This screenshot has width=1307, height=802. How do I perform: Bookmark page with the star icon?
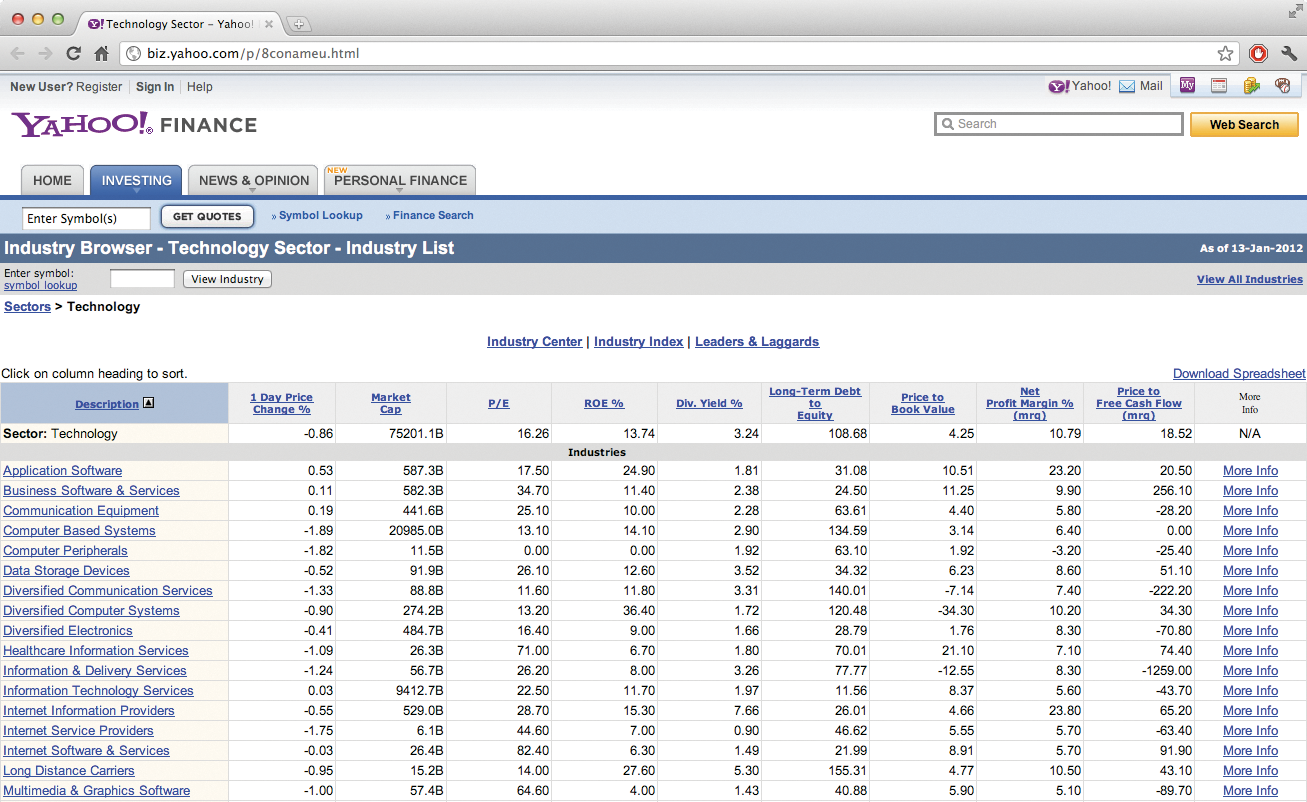(x=1225, y=54)
